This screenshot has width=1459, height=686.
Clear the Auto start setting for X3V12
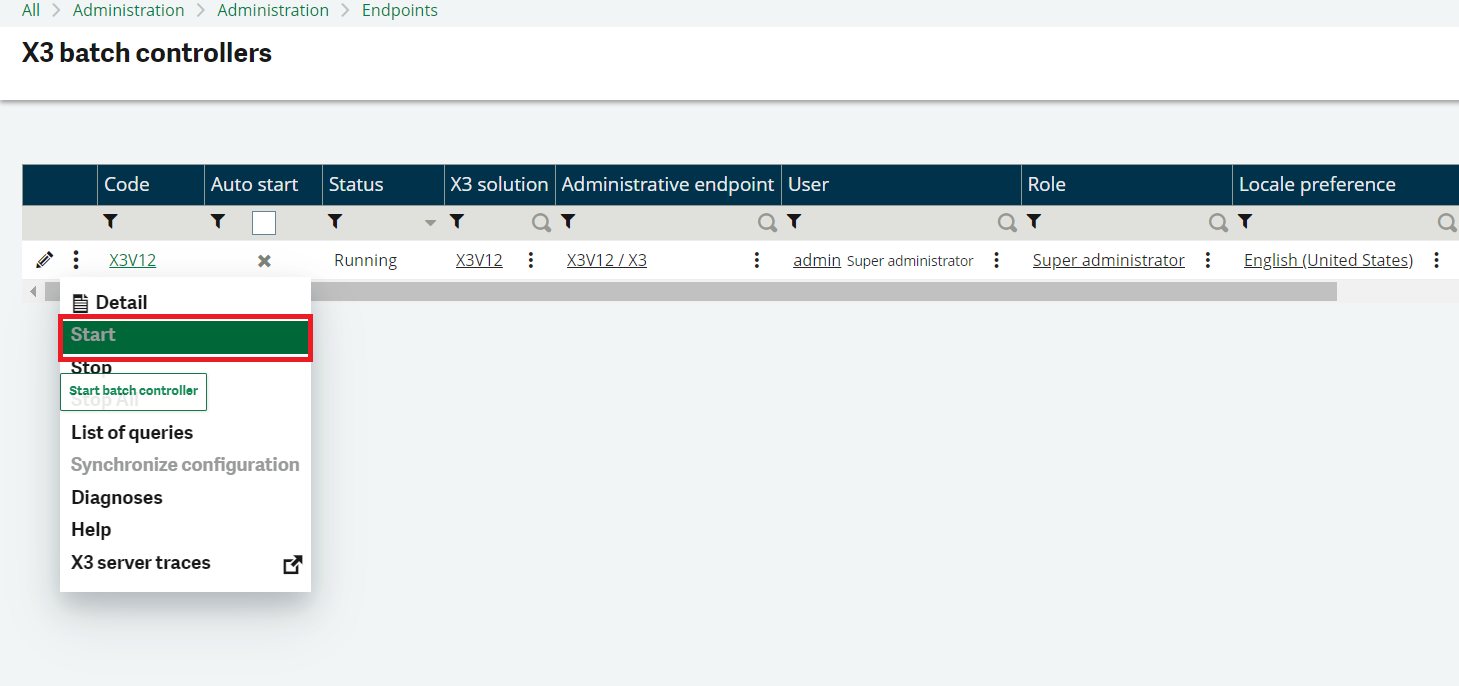[x=263, y=260]
